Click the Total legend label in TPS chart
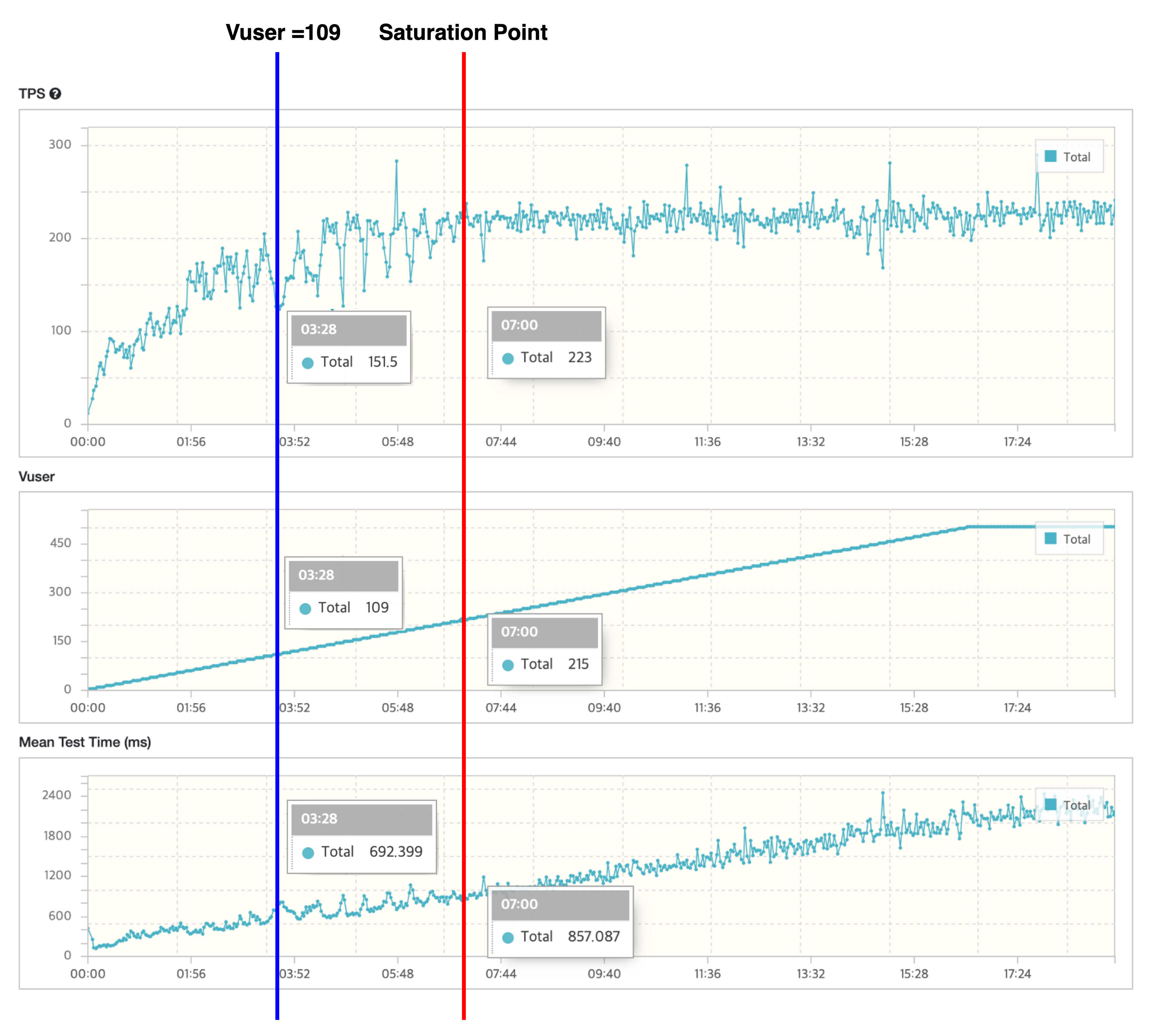 tap(1077, 157)
